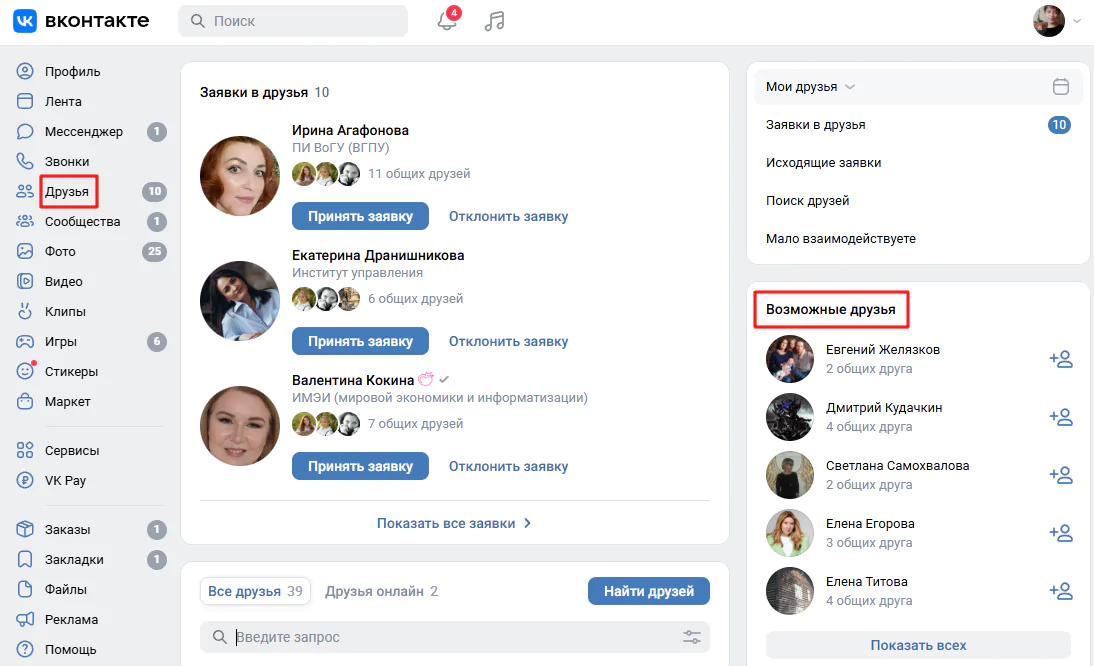Click the VK Pay ruble icon

point(25,480)
